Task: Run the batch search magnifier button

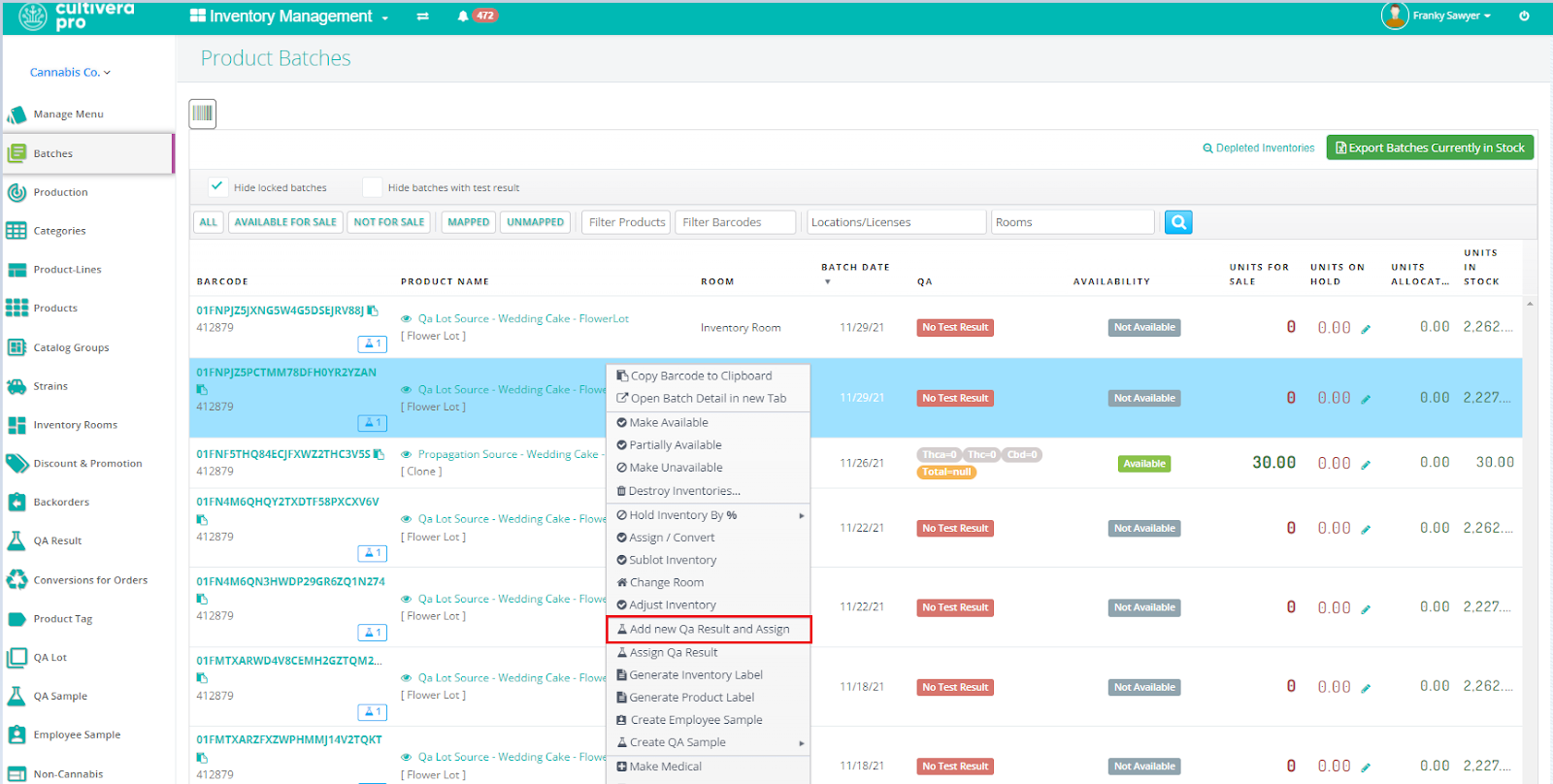Action: pos(1178,222)
